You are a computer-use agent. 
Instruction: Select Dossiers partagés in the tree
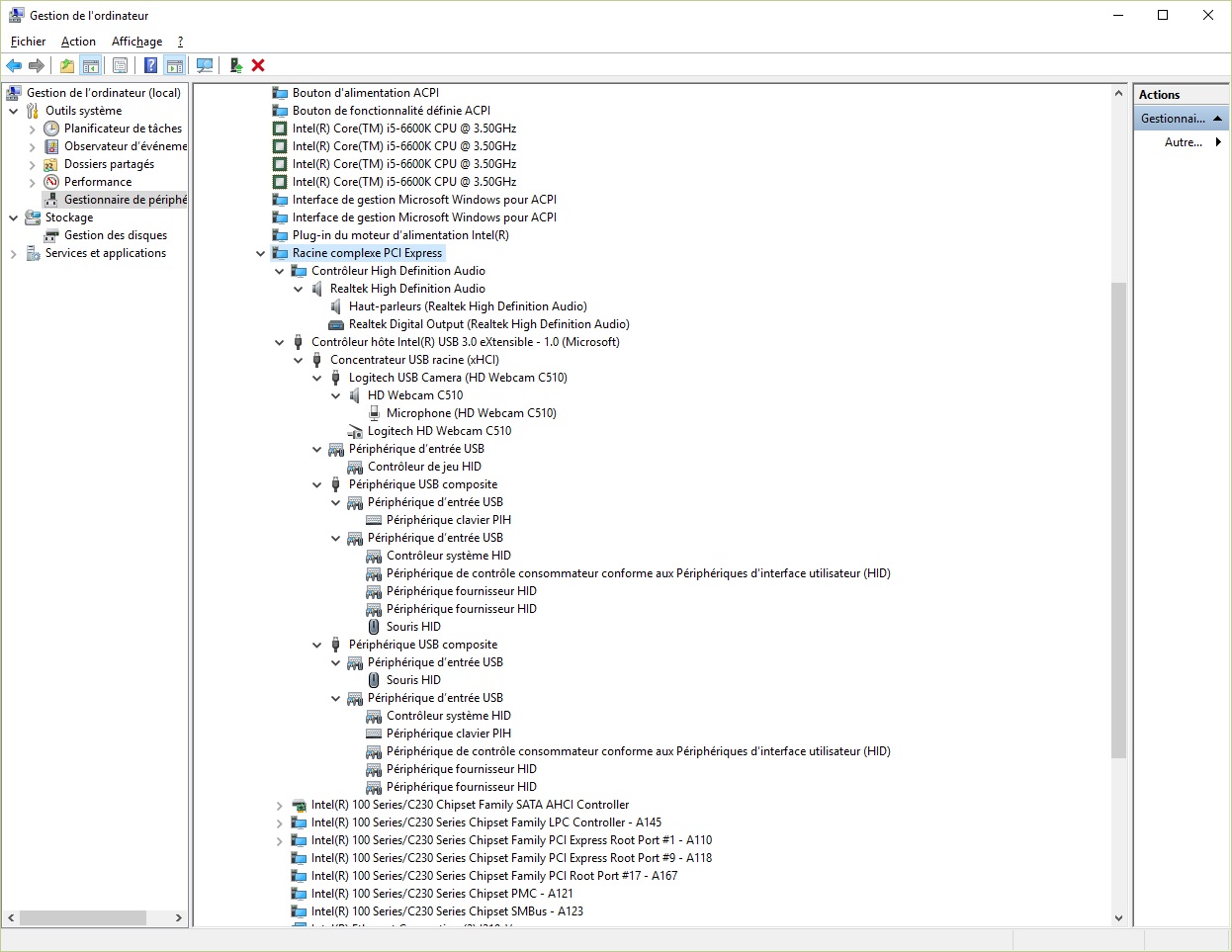109,164
